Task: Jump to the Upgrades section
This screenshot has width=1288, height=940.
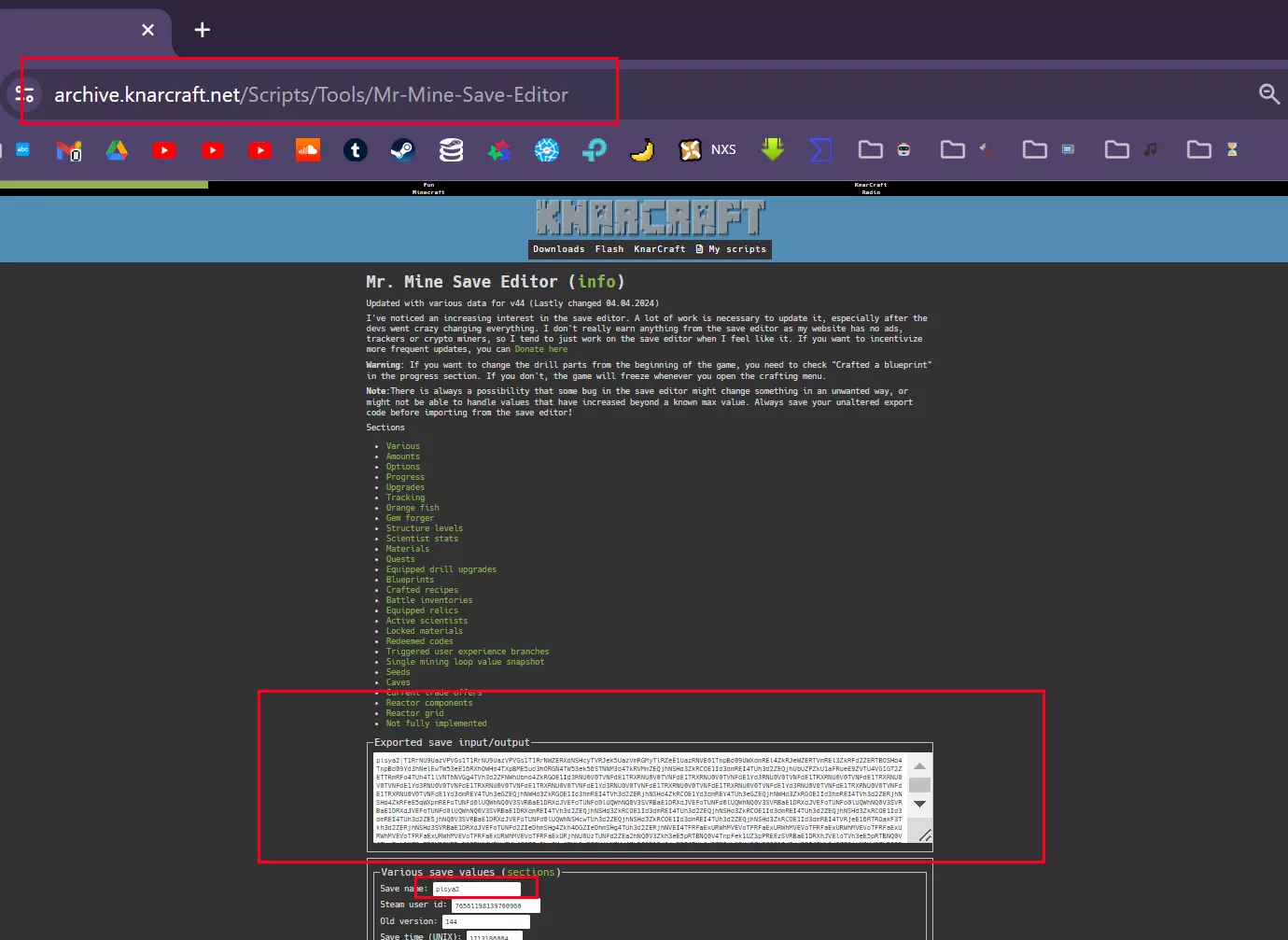Action: [x=405, y=487]
